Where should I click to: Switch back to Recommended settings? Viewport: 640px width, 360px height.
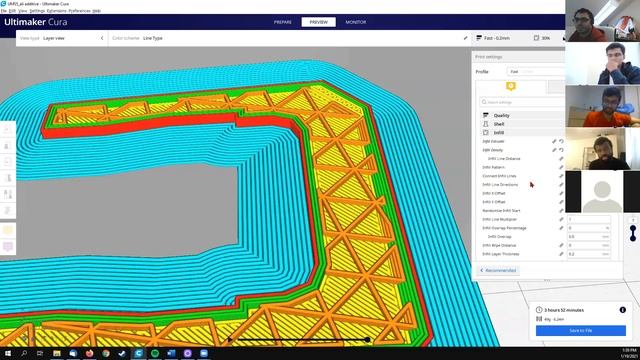coord(498,270)
